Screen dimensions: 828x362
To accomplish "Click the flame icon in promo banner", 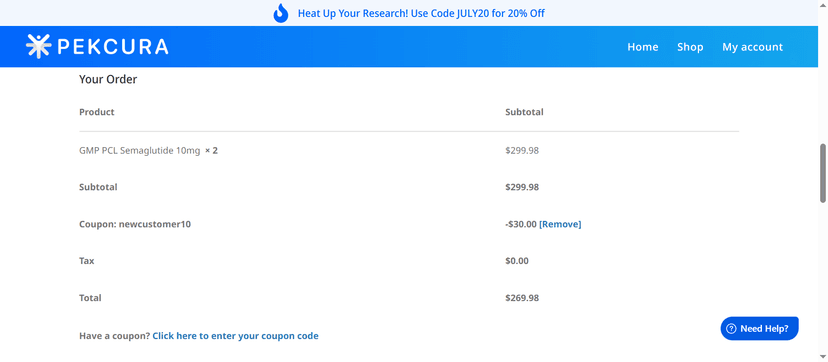I will click(281, 13).
